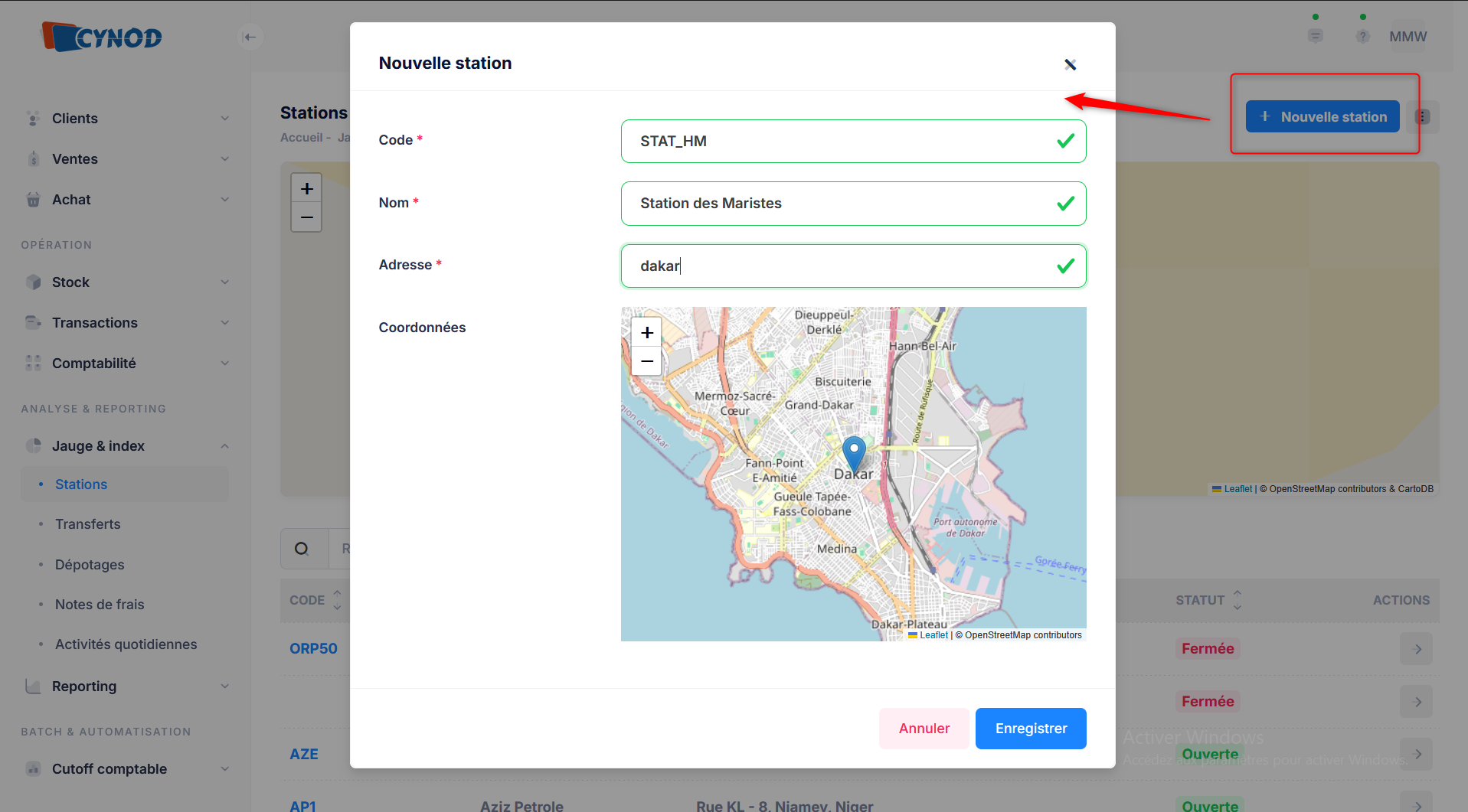
Task: Zoom in on the Coordonnées map
Action: 646,332
